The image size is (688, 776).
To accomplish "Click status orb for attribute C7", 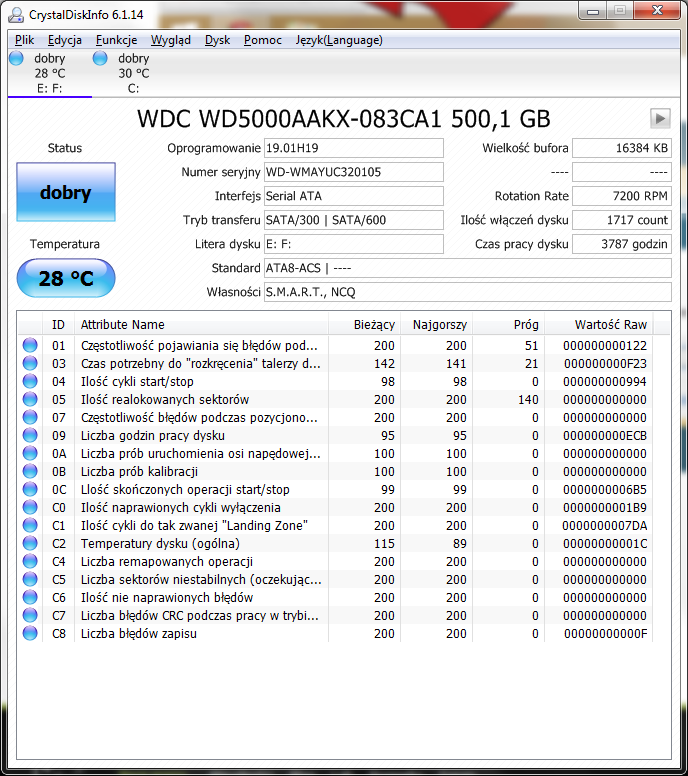I will click(x=30, y=615).
